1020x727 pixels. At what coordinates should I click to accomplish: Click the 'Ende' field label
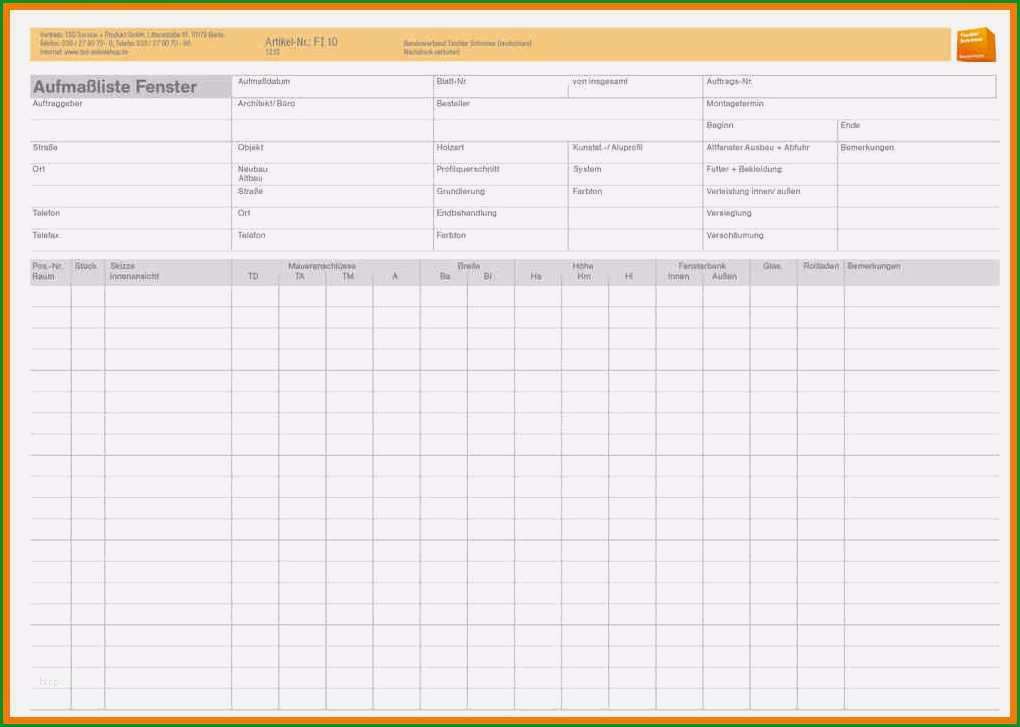tap(850, 125)
